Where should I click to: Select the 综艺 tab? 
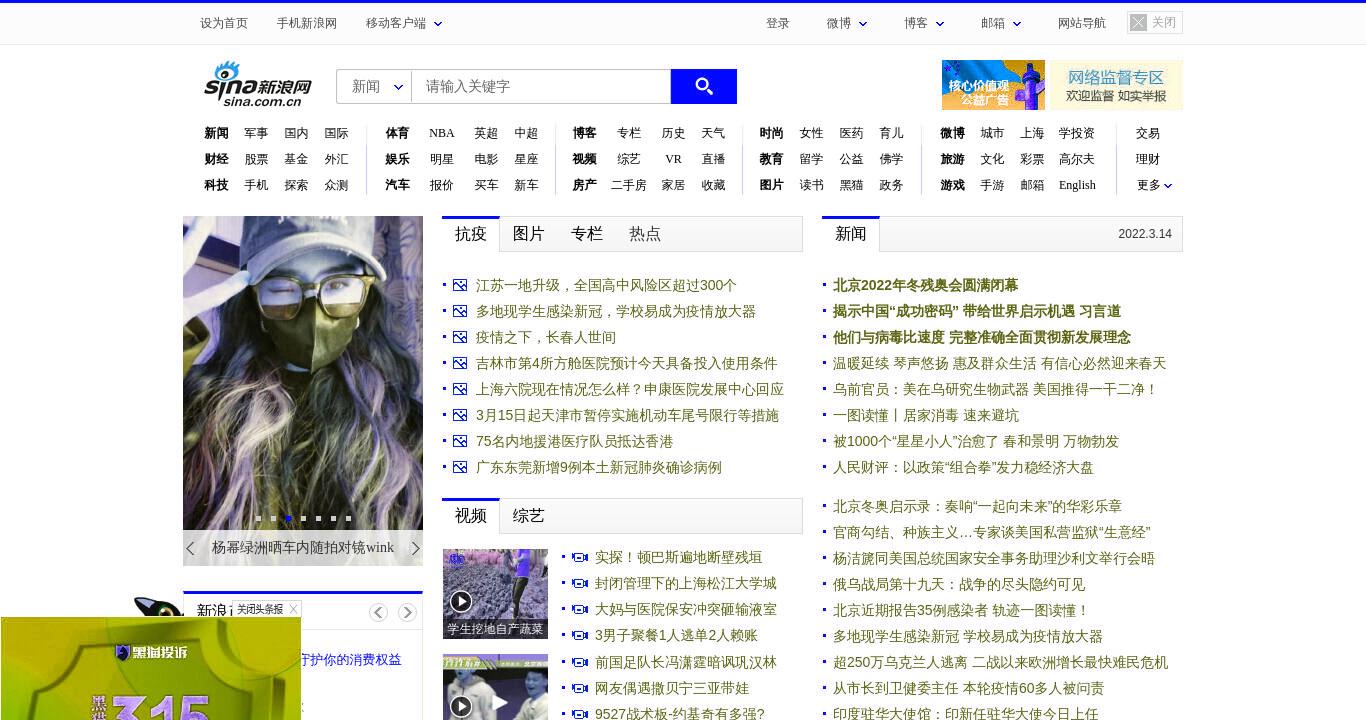tap(529, 516)
